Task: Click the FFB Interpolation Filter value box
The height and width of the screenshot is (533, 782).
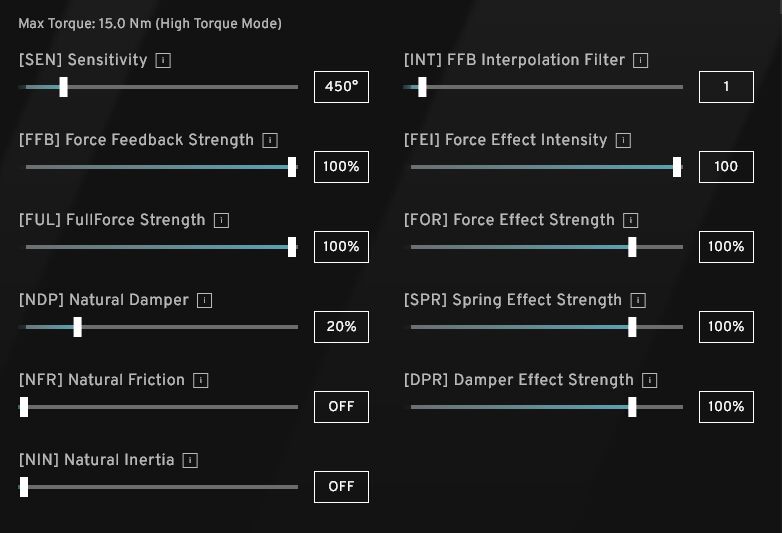Action: click(726, 87)
